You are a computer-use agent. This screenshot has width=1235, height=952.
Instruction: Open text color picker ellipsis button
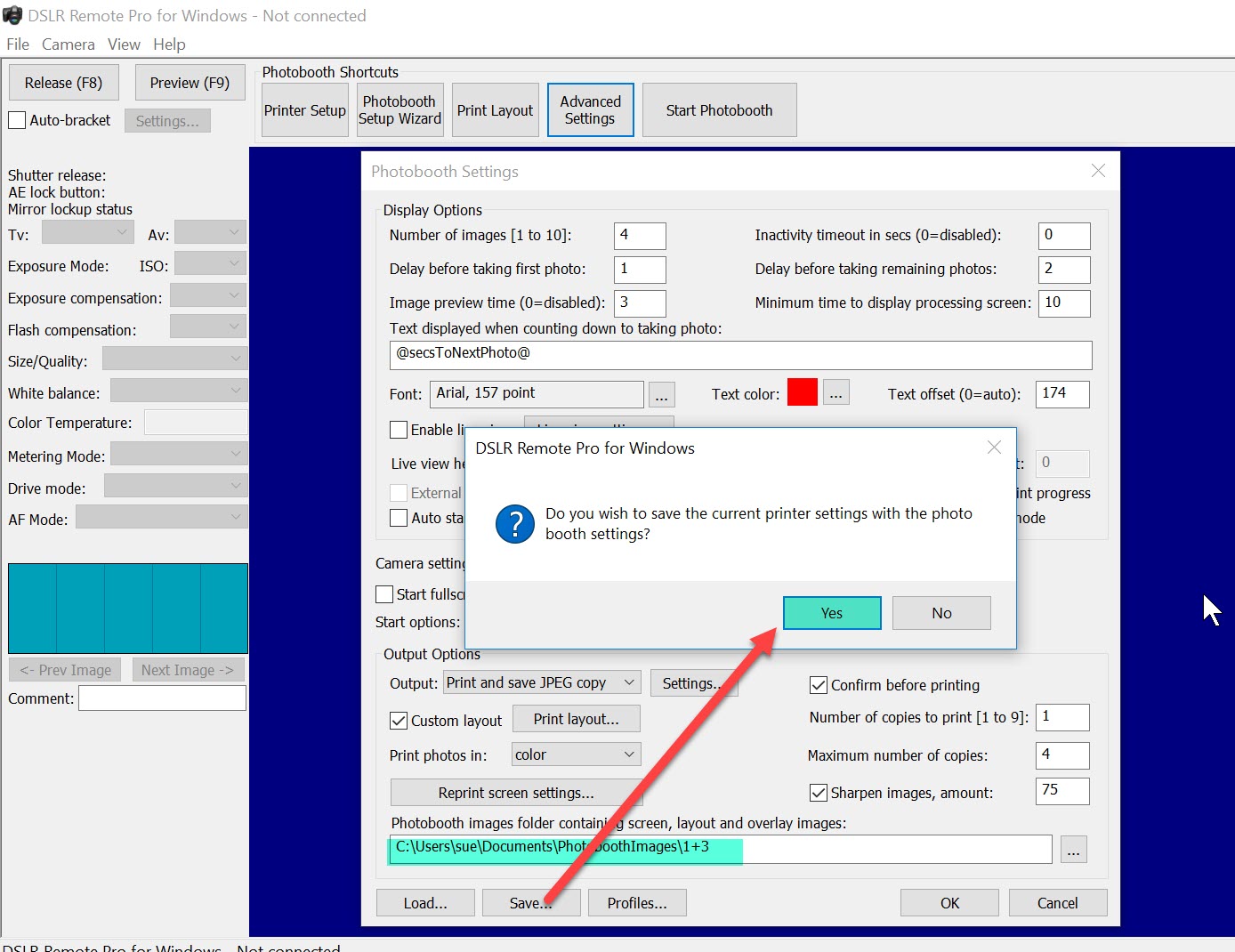pyautogui.click(x=835, y=392)
